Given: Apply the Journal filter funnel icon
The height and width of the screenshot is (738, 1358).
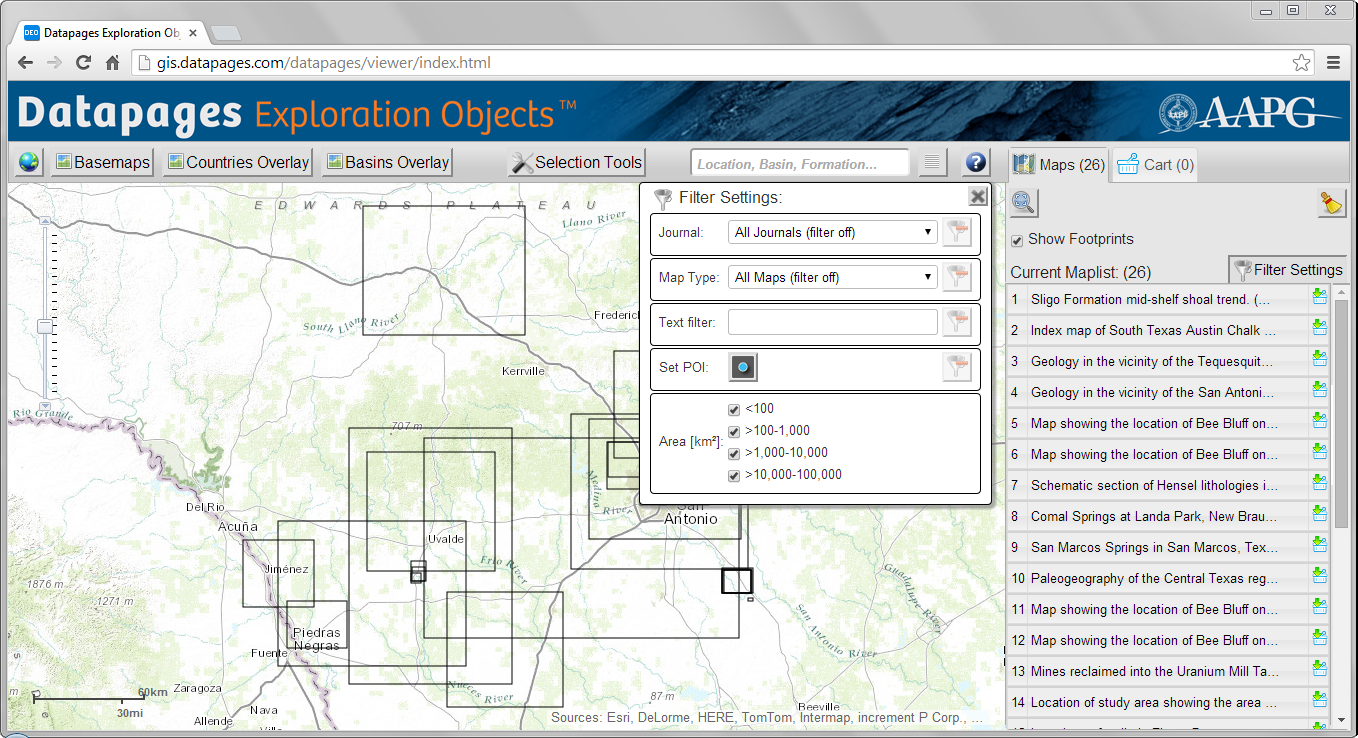Looking at the screenshot, I should 957,233.
